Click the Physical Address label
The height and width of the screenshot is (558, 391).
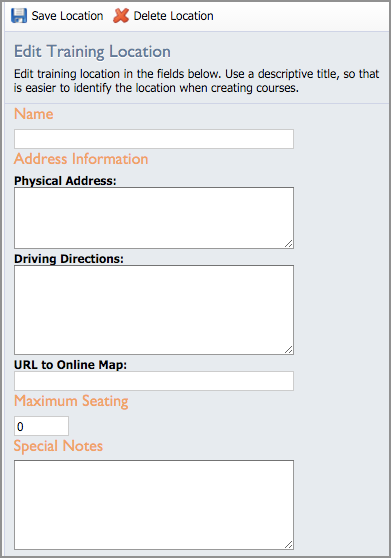pos(65,181)
